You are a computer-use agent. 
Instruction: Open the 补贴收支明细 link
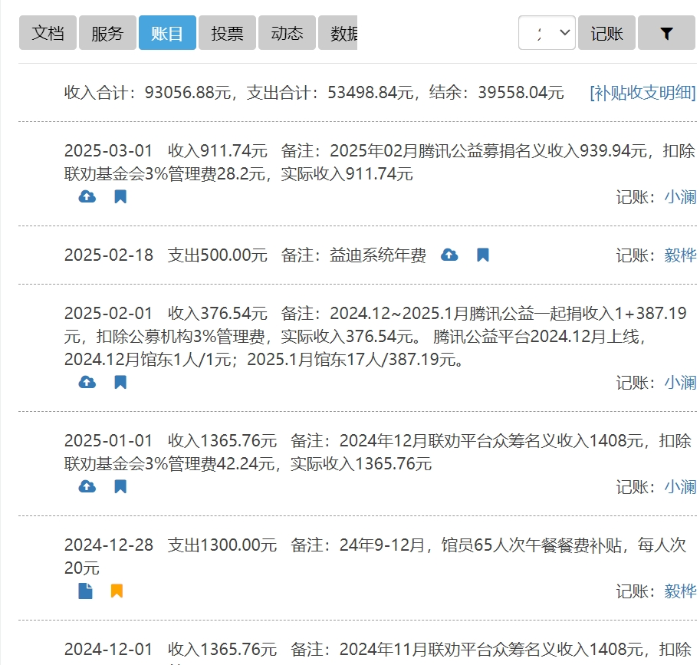coord(643,93)
